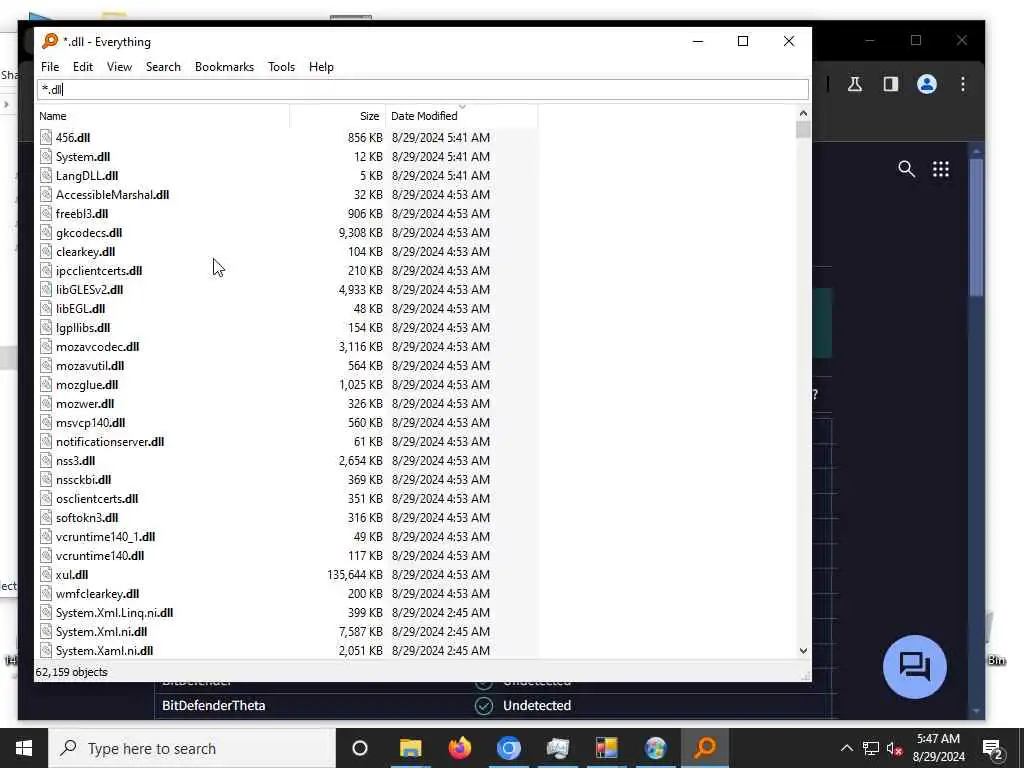Open the notification center icon
Image resolution: width=1024 pixels, height=768 pixels.
coord(993,749)
